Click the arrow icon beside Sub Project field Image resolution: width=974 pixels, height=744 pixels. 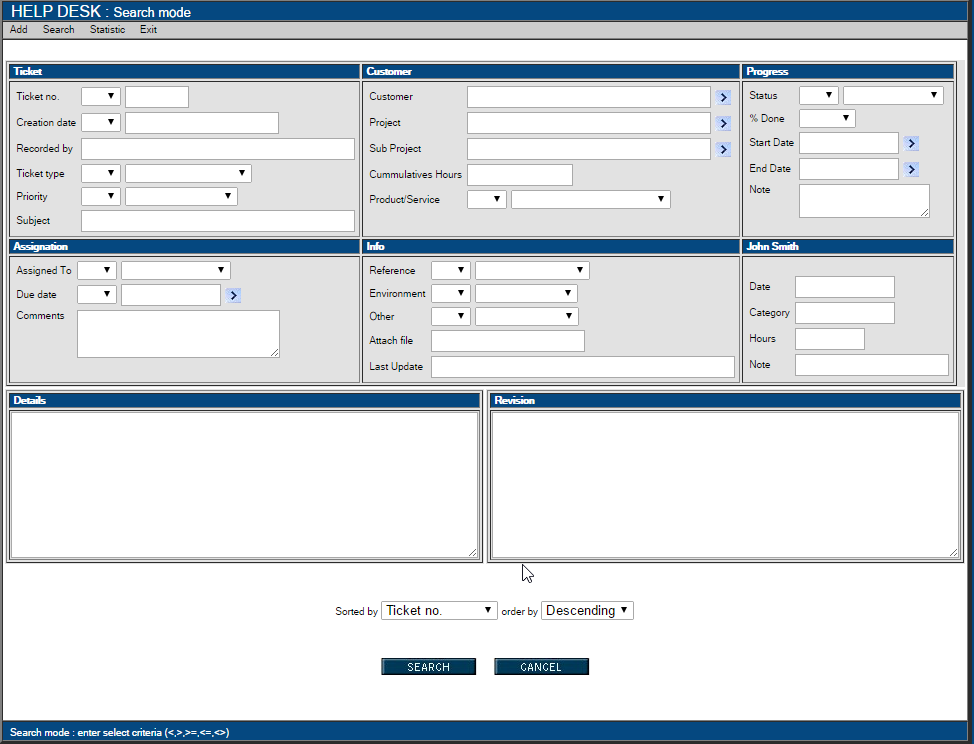point(723,150)
